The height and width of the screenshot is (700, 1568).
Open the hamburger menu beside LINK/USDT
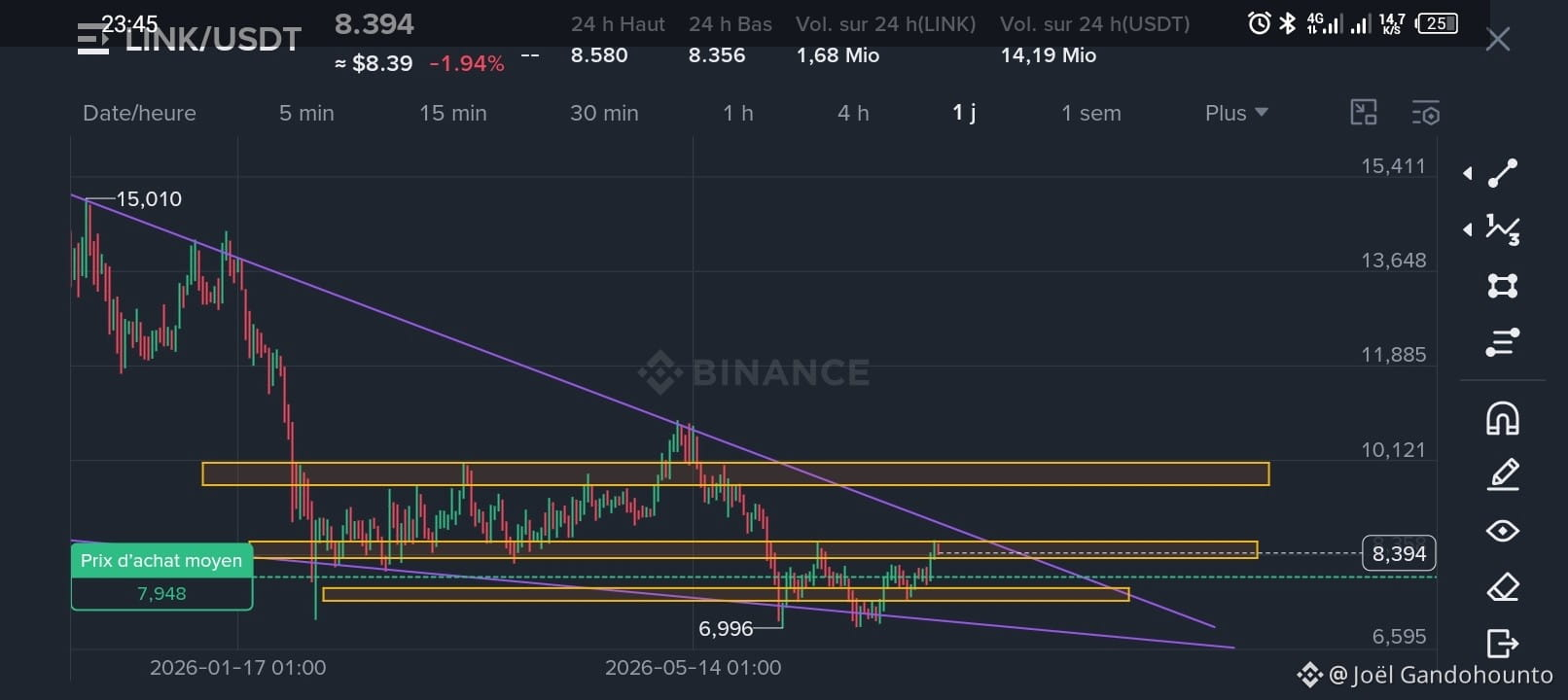[x=93, y=40]
